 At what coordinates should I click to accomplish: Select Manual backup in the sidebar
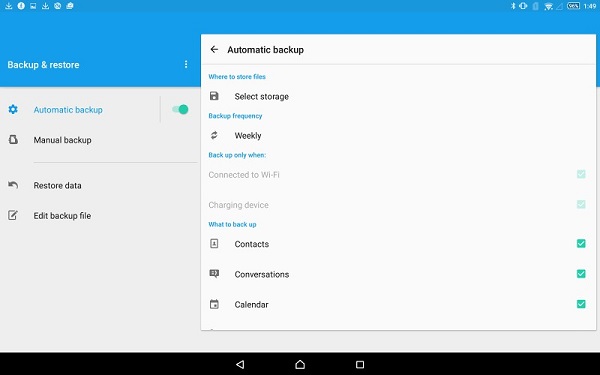click(x=99, y=140)
